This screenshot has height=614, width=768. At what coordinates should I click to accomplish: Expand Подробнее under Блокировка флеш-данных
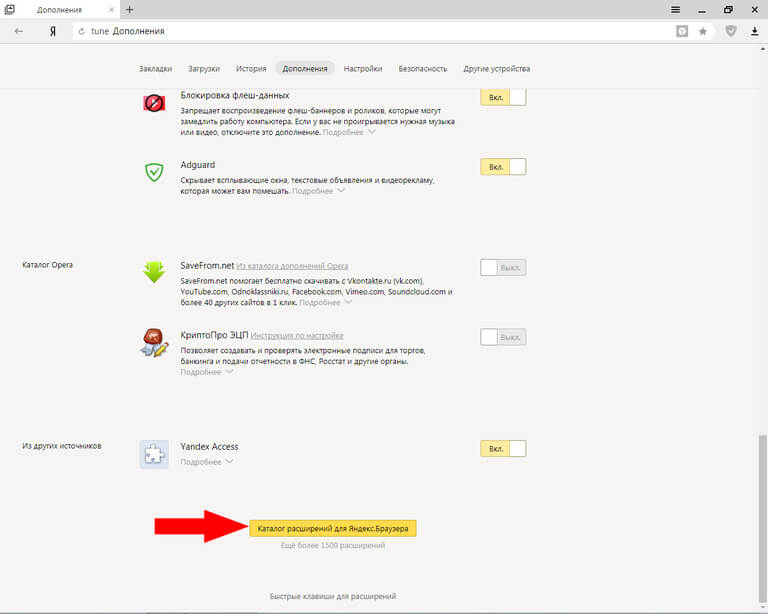[348, 132]
